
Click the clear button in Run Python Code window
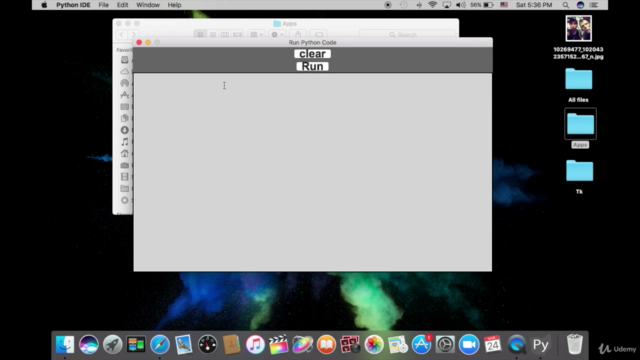coord(312,54)
